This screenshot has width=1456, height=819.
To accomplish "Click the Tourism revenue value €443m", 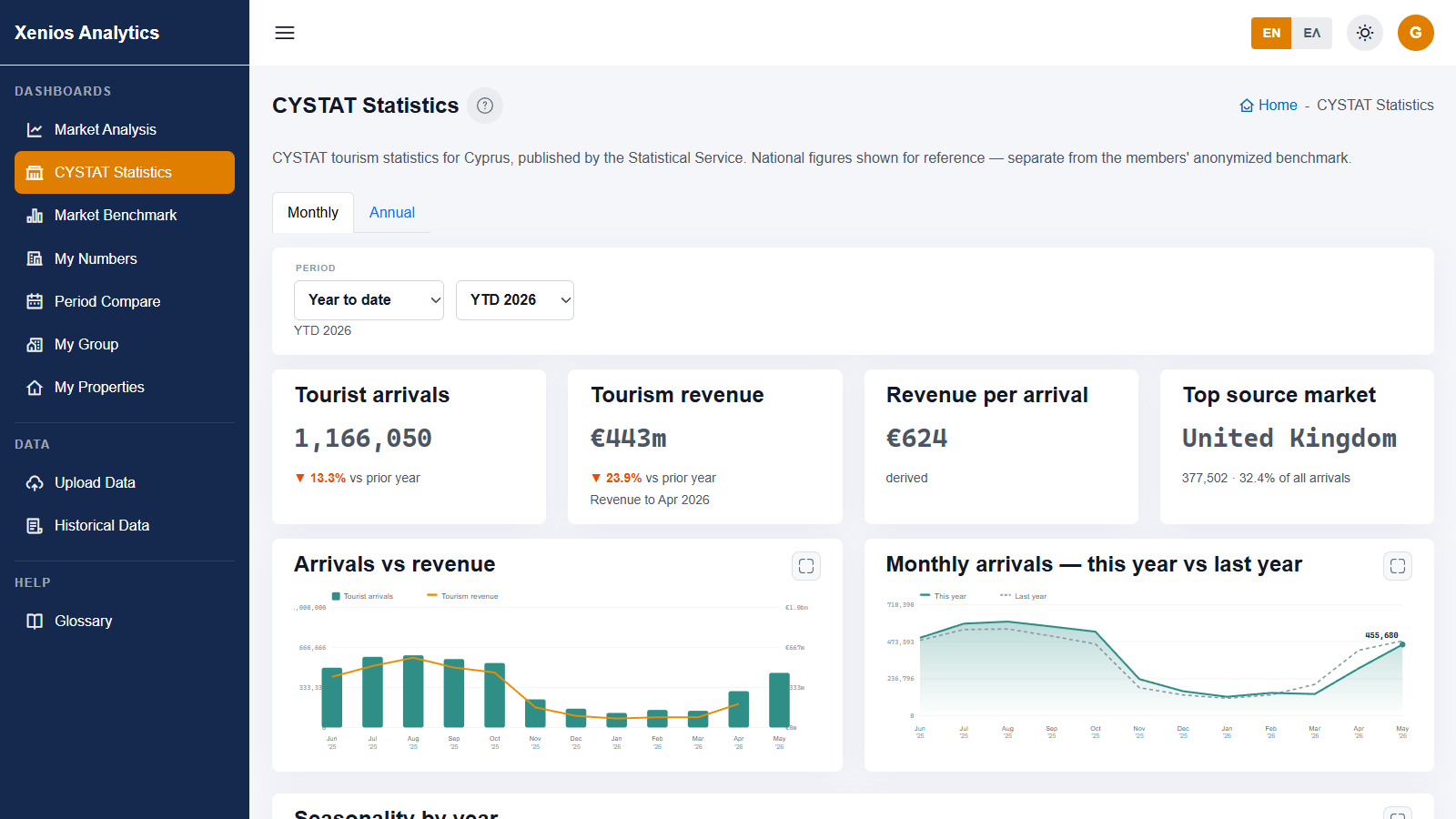I will tap(629, 439).
